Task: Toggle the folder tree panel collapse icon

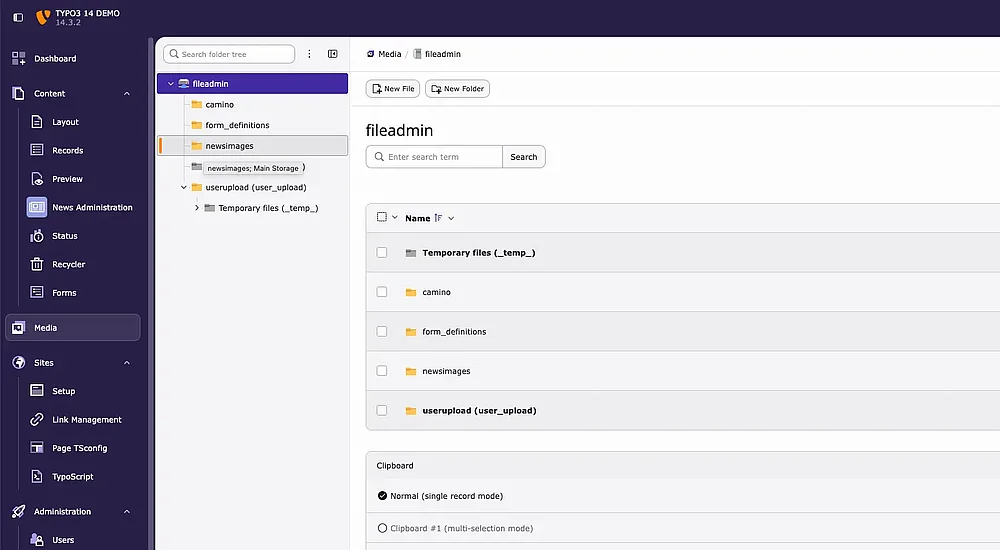Action: [x=332, y=54]
